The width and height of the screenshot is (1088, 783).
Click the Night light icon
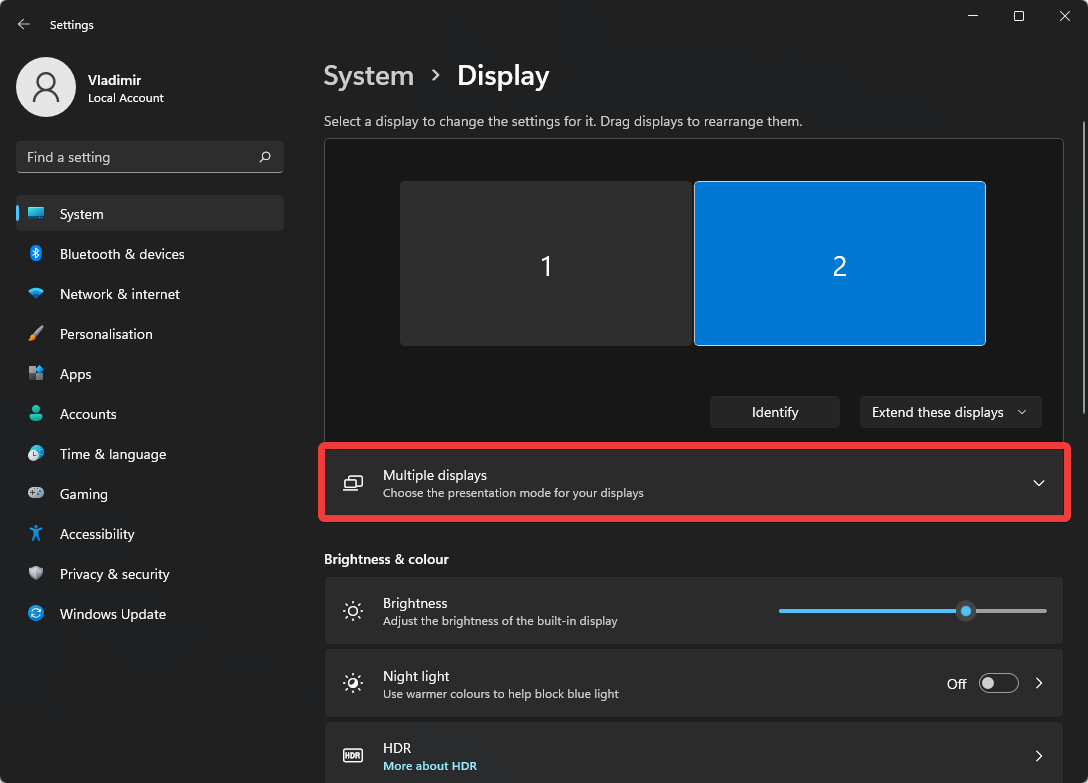[x=353, y=683]
